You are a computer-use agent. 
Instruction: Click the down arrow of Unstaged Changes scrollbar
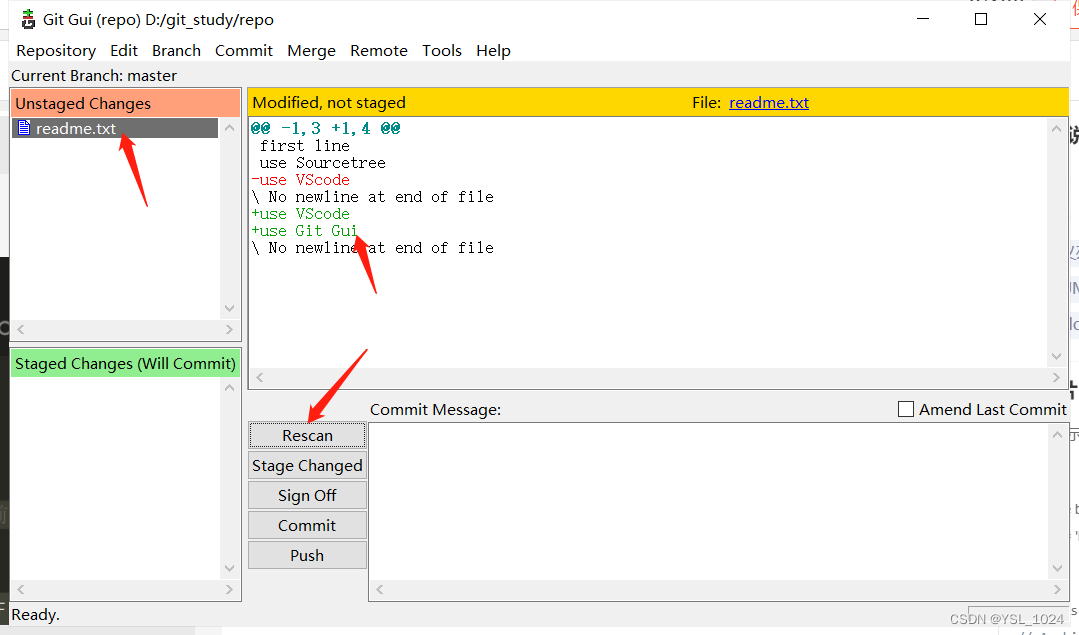point(230,309)
